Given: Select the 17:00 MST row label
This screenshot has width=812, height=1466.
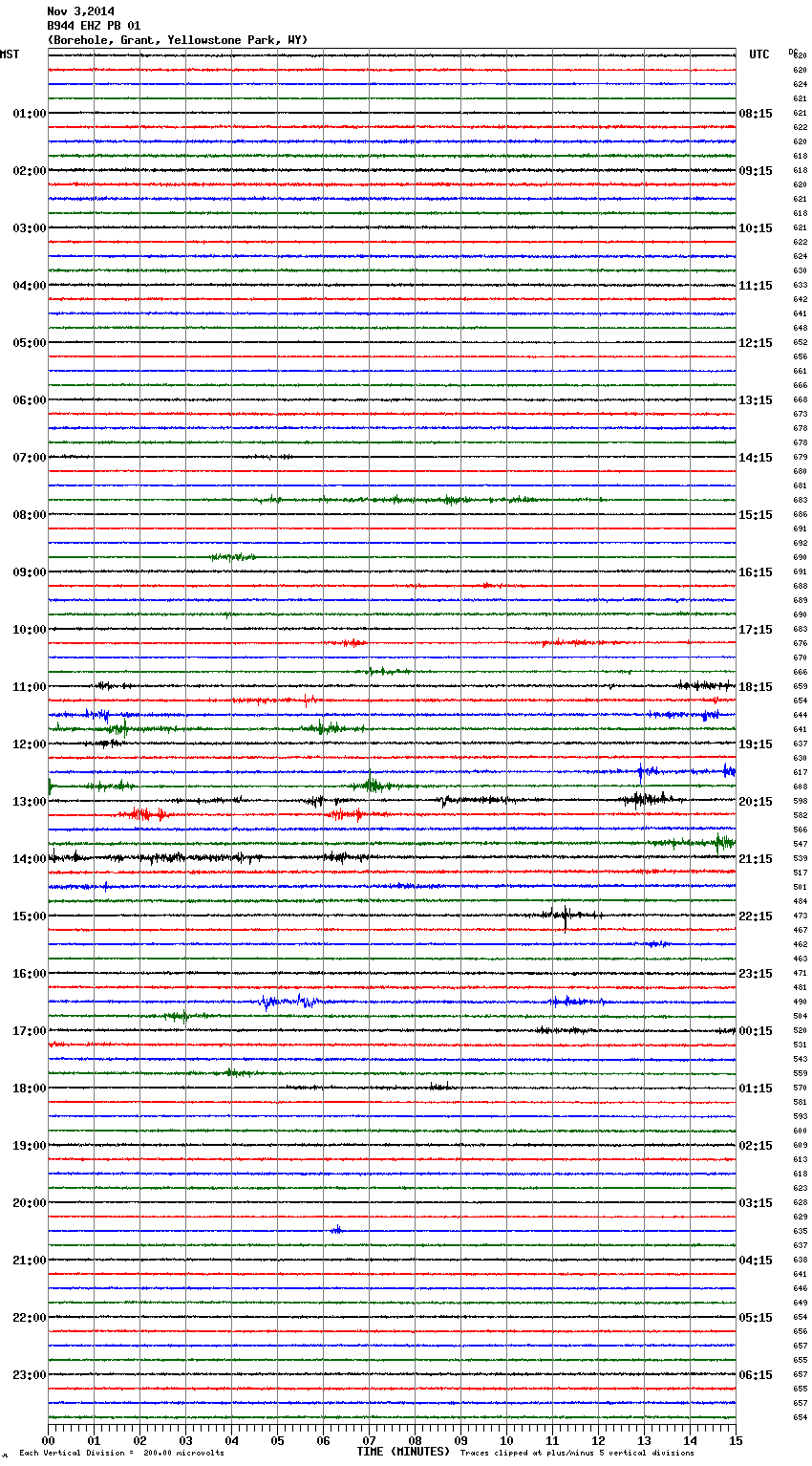Looking at the screenshot, I should click(x=30, y=1031).
